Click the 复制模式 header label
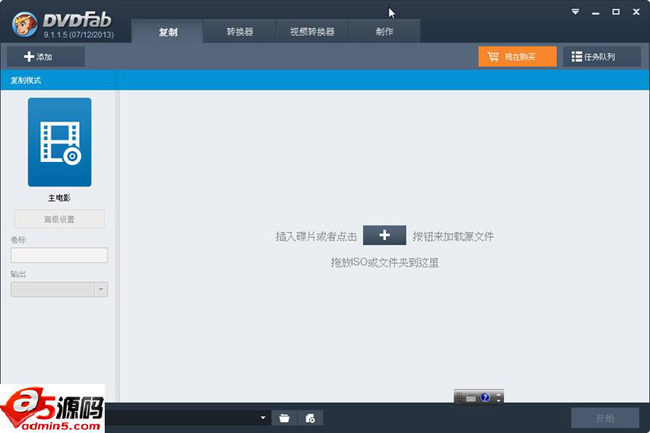 pyautogui.click(x=26, y=80)
